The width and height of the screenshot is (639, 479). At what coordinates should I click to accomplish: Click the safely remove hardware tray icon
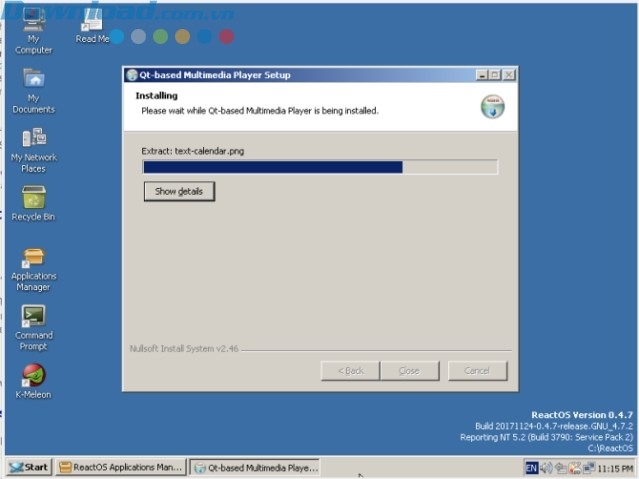[561, 468]
